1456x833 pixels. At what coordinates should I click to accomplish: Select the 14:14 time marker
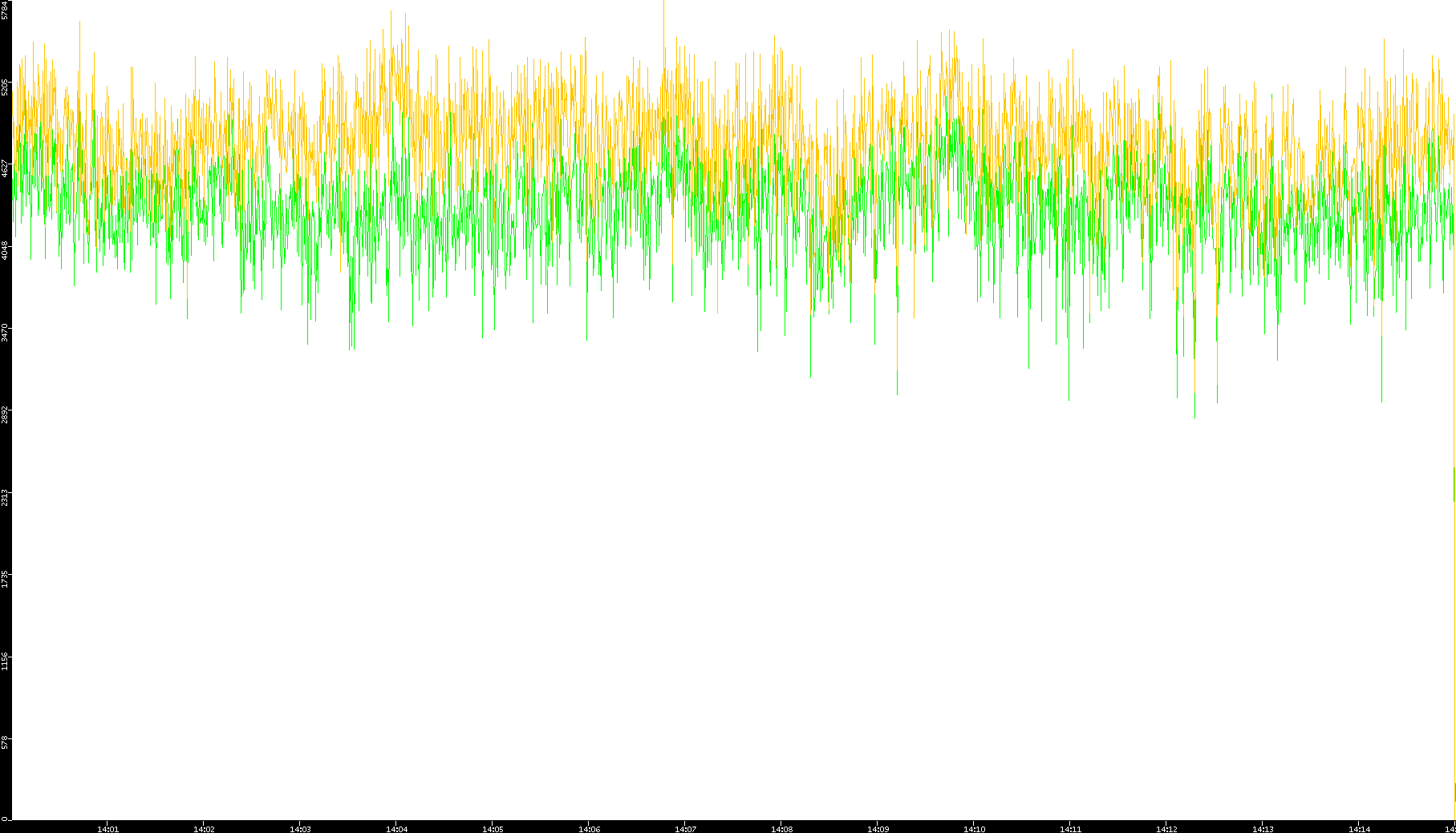click(x=1359, y=828)
